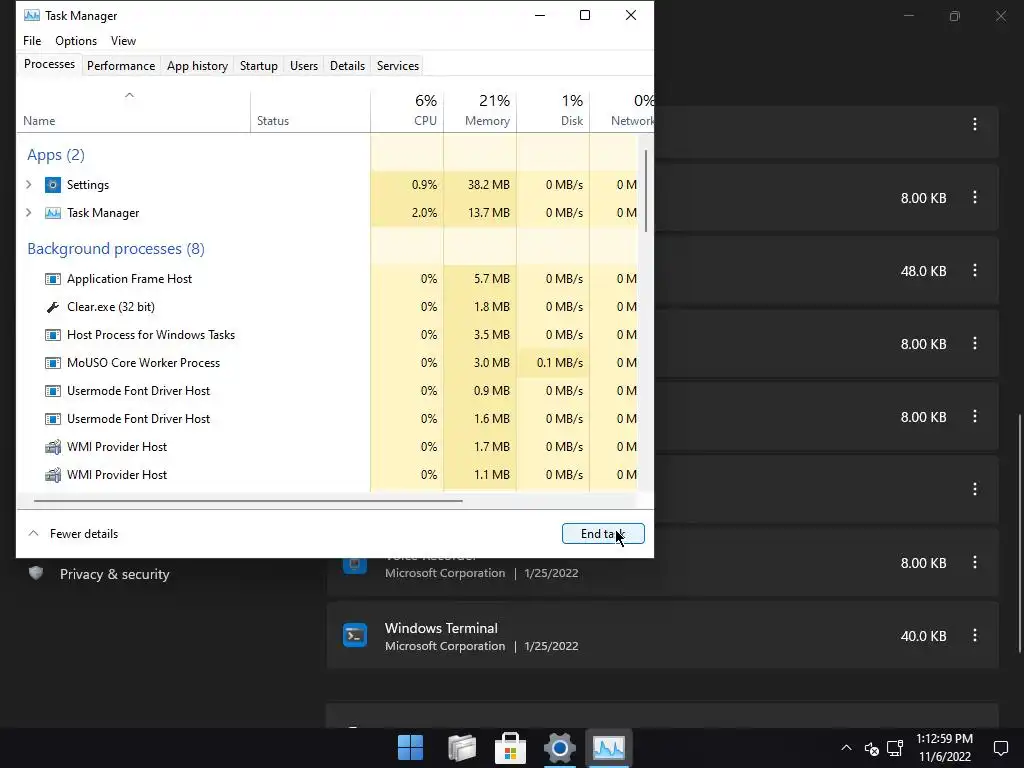The image size is (1024, 768).
Task: Click the Privacy & security shield icon
Action: click(x=36, y=573)
